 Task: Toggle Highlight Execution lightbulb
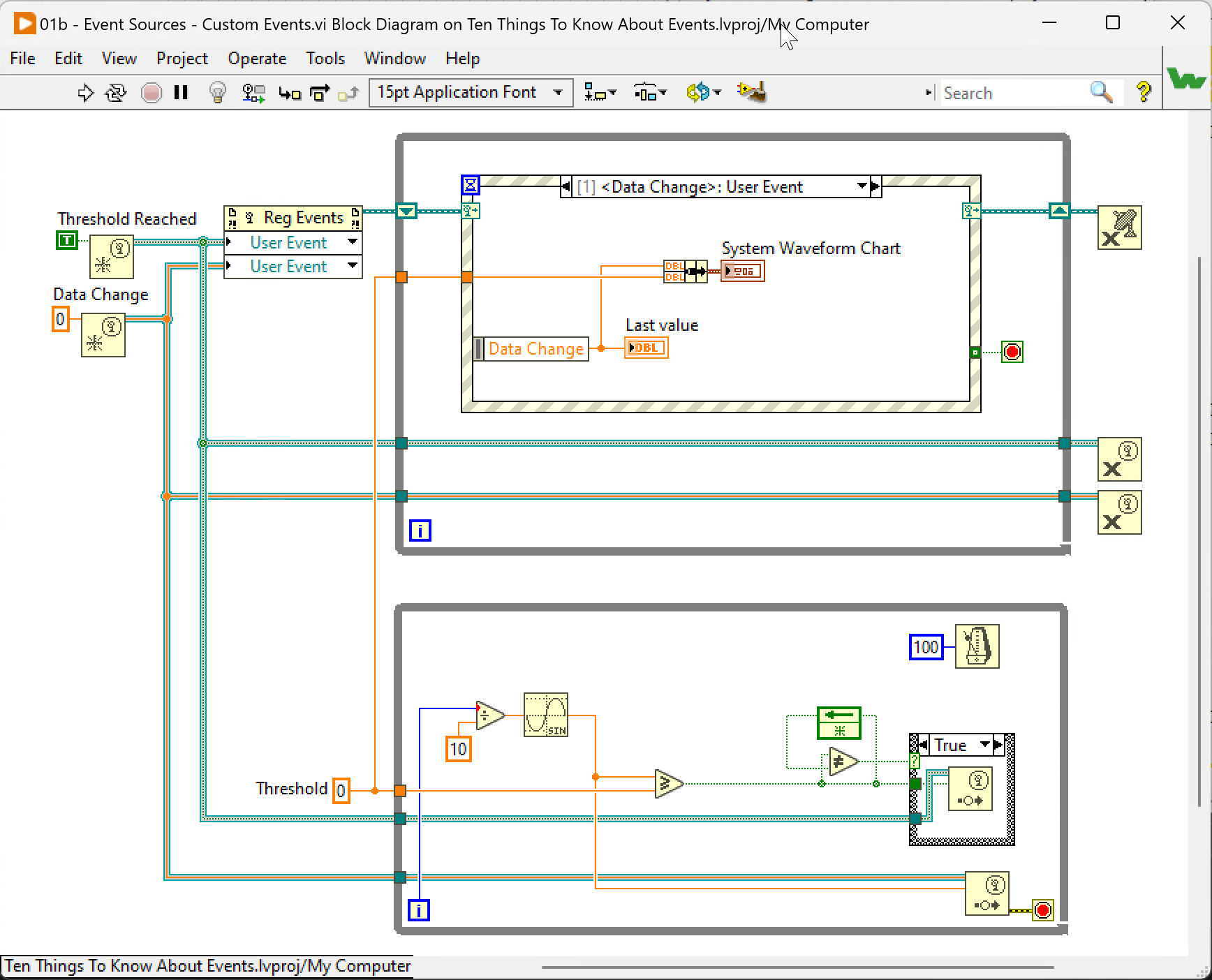[218, 93]
